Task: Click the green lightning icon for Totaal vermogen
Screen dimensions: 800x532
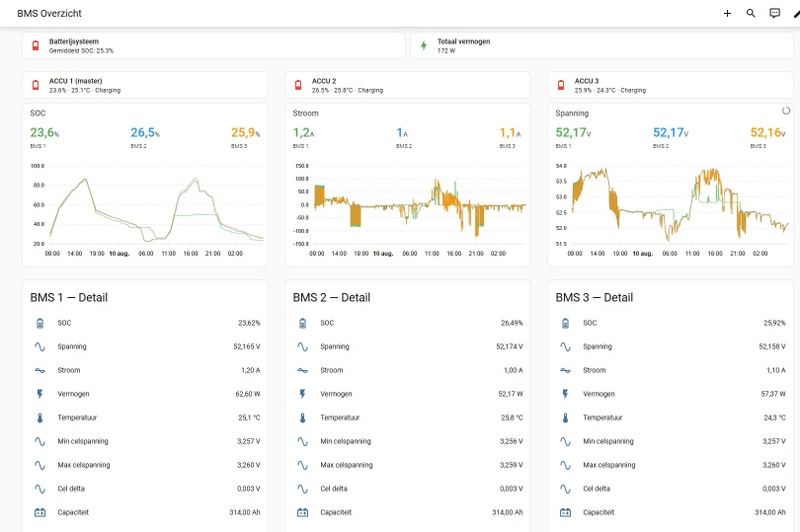Action: pyautogui.click(x=423, y=45)
